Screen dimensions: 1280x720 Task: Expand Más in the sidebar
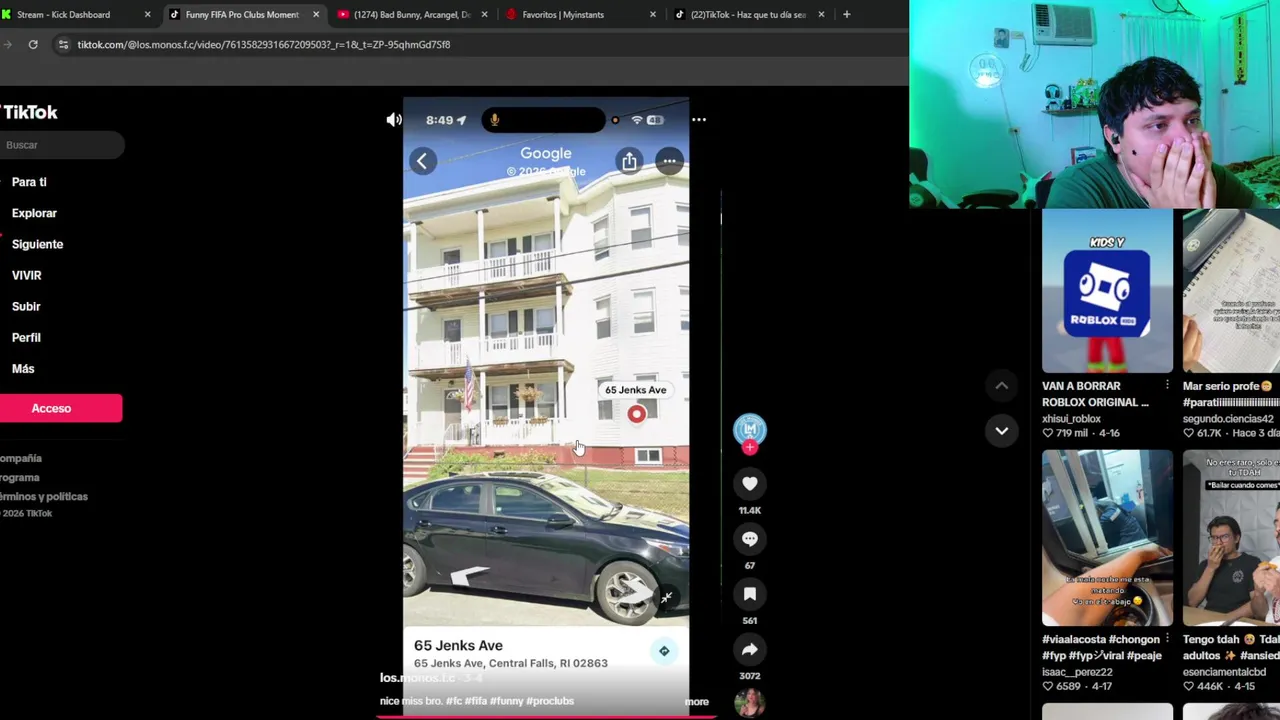(x=23, y=369)
